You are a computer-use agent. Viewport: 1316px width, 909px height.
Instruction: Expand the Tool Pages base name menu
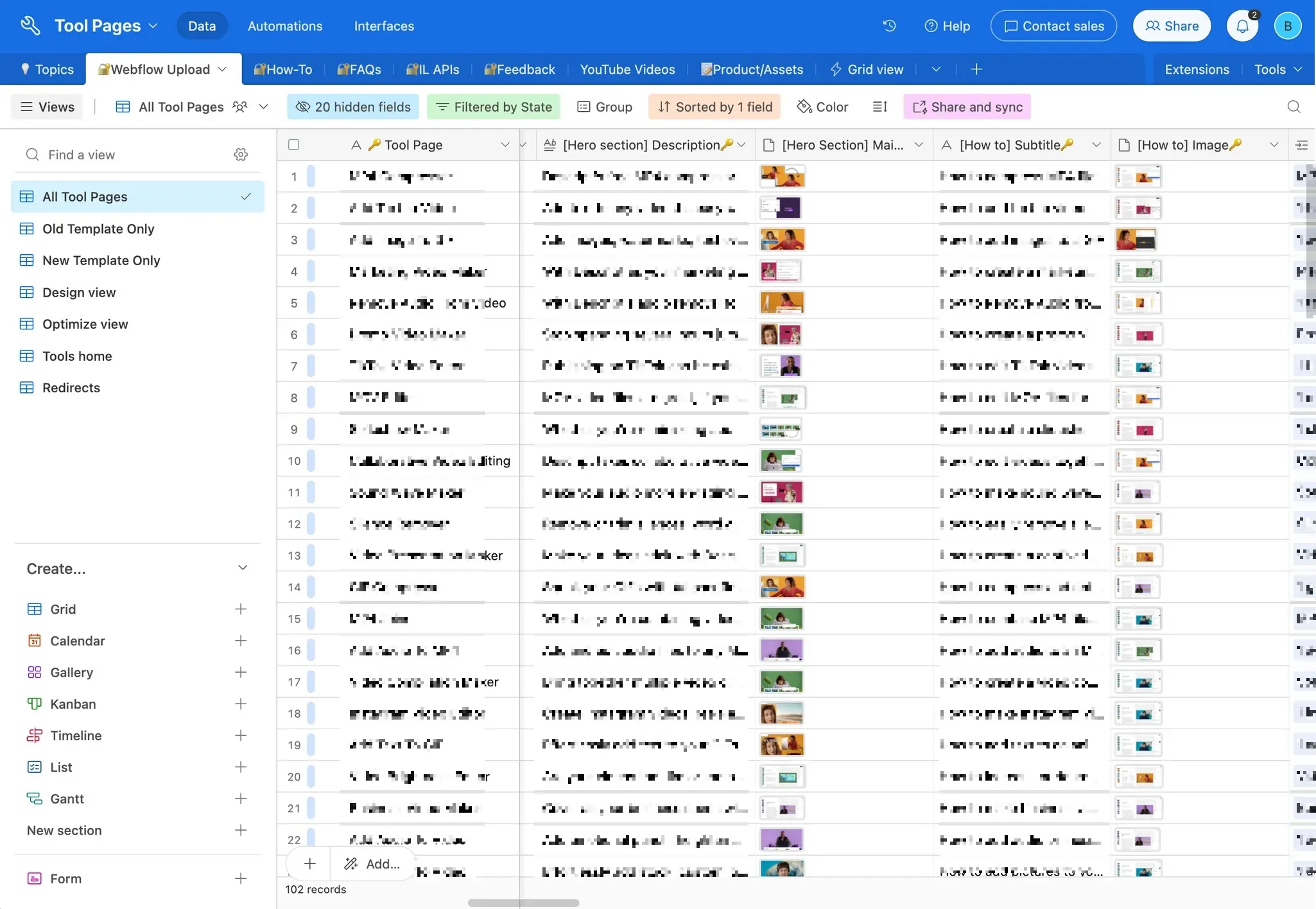point(153,26)
